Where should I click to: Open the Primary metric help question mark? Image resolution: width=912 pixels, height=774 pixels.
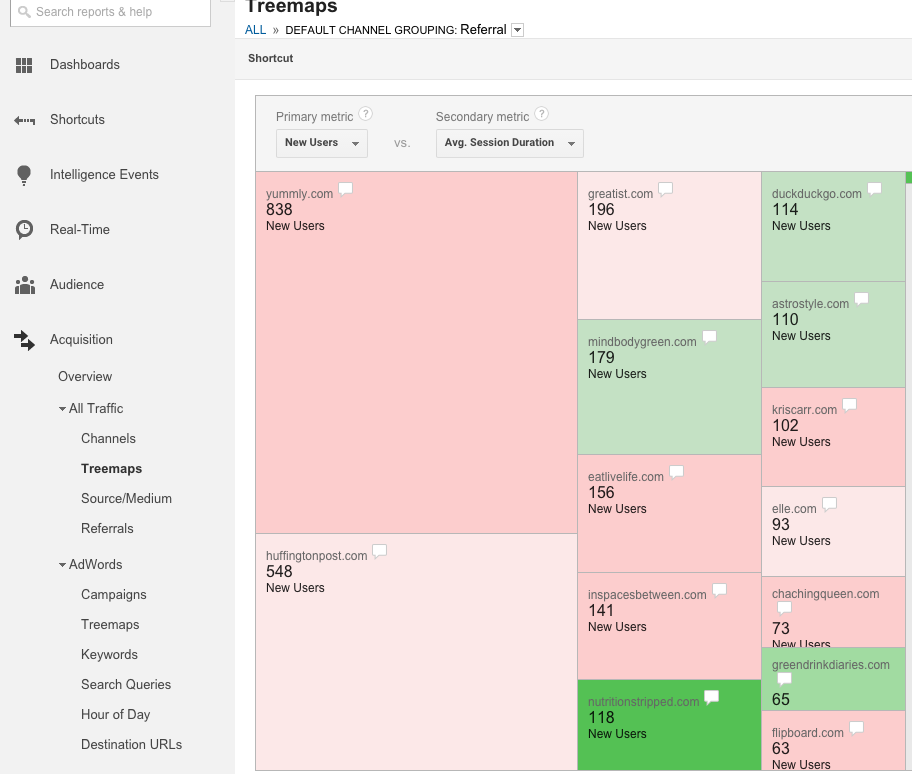366,114
